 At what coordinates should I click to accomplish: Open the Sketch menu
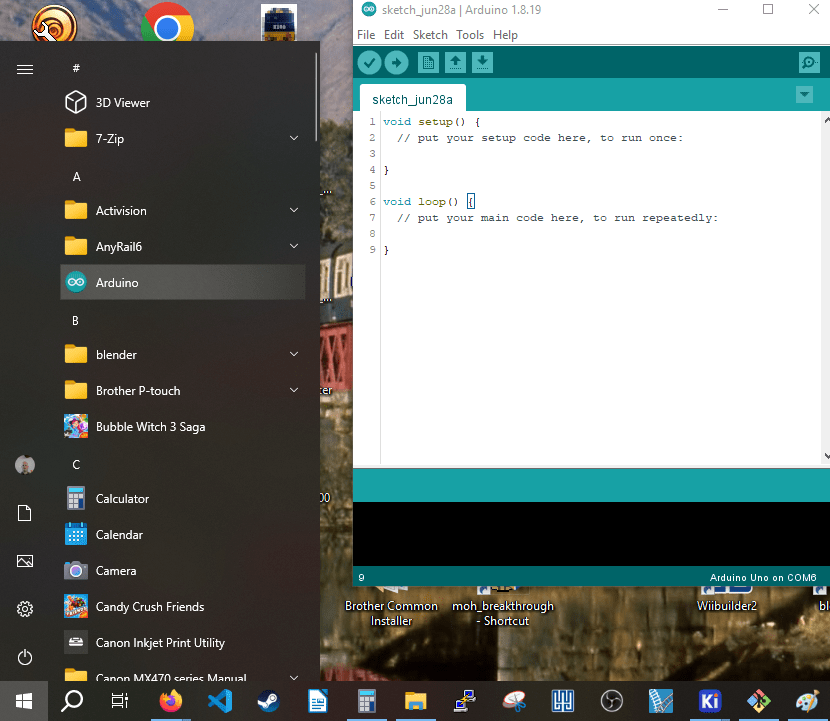[x=430, y=35]
